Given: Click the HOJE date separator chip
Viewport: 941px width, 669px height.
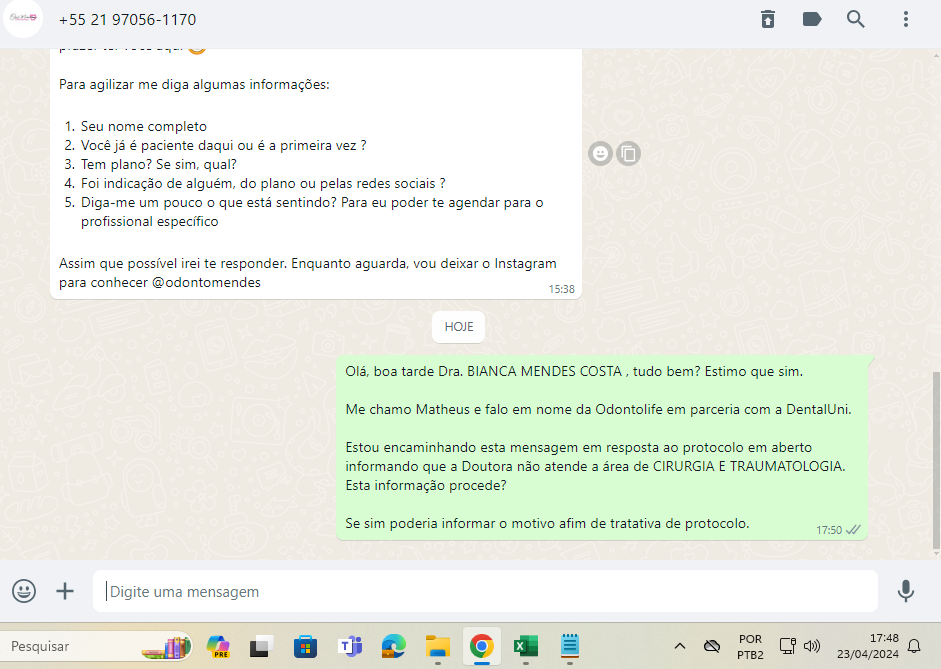Looking at the screenshot, I should pyautogui.click(x=458, y=327).
